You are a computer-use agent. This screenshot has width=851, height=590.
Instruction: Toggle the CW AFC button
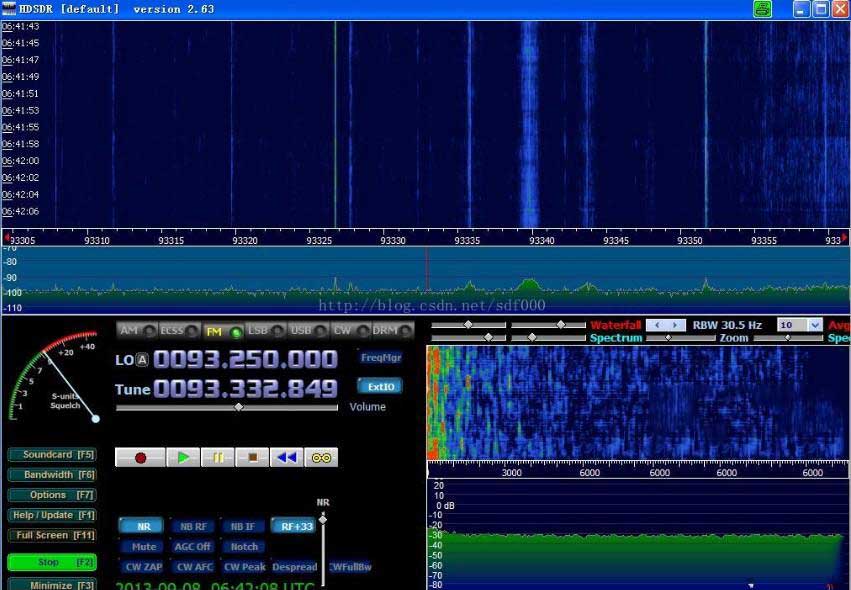coord(194,567)
